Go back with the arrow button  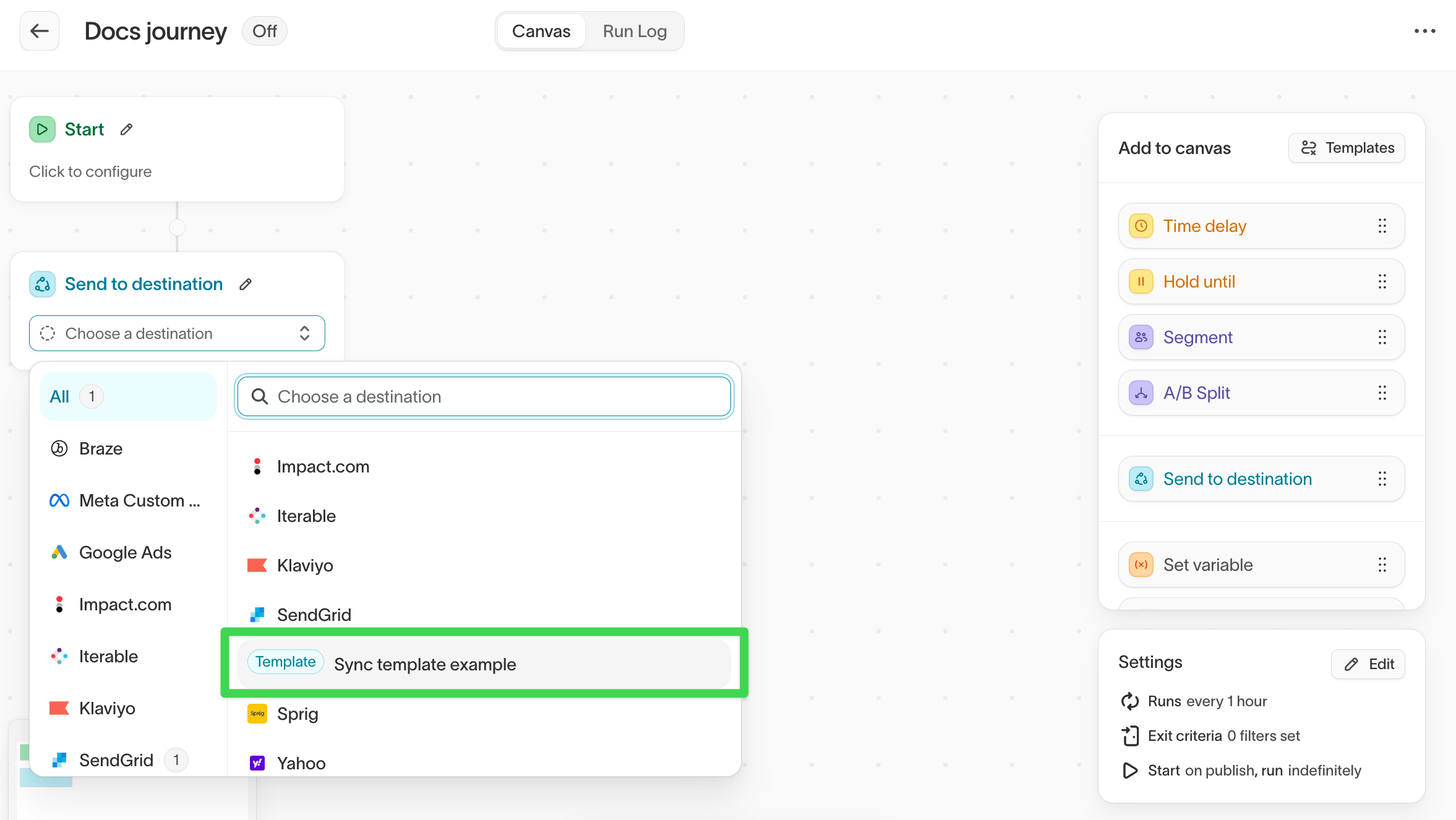pyautogui.click(x=40, y=31)
